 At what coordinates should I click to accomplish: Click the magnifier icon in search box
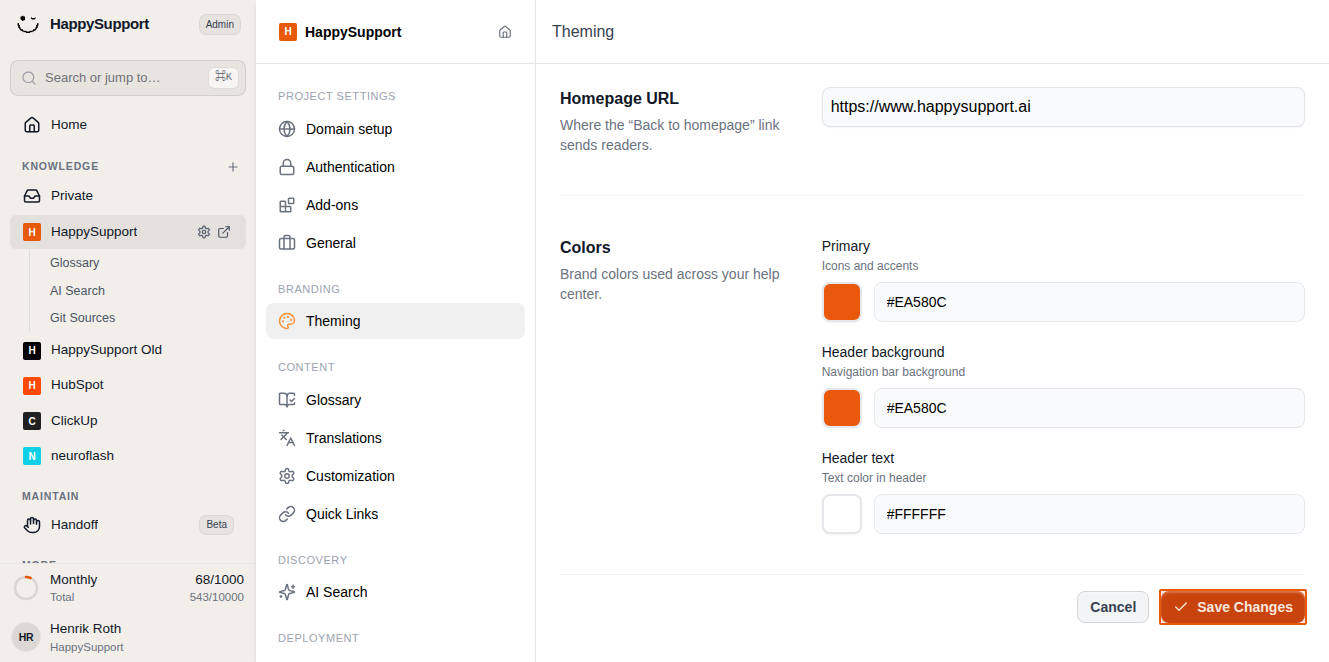pos(29,78)
